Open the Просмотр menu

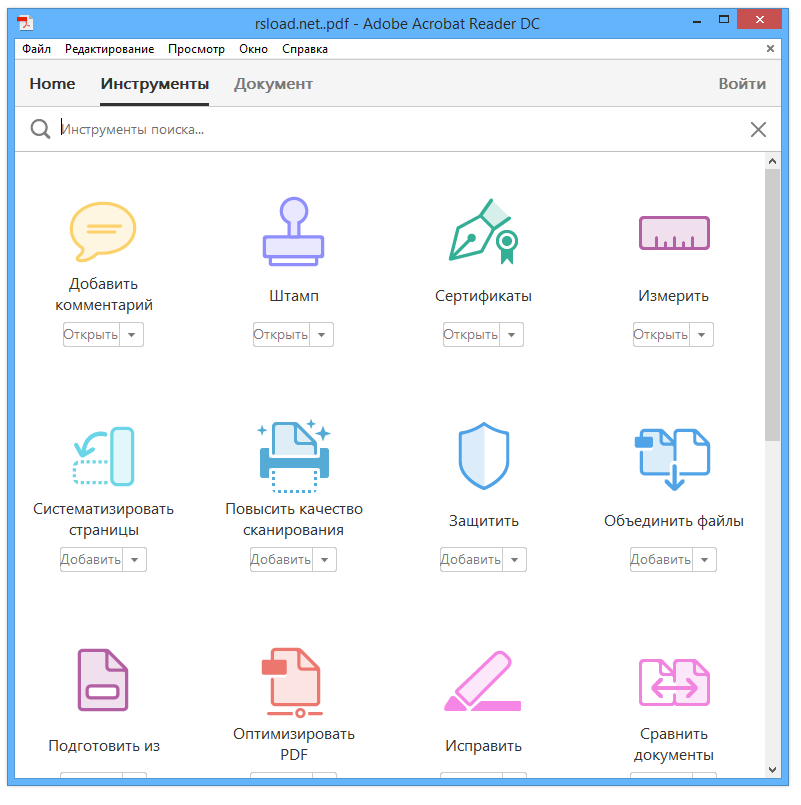(197, 49)
